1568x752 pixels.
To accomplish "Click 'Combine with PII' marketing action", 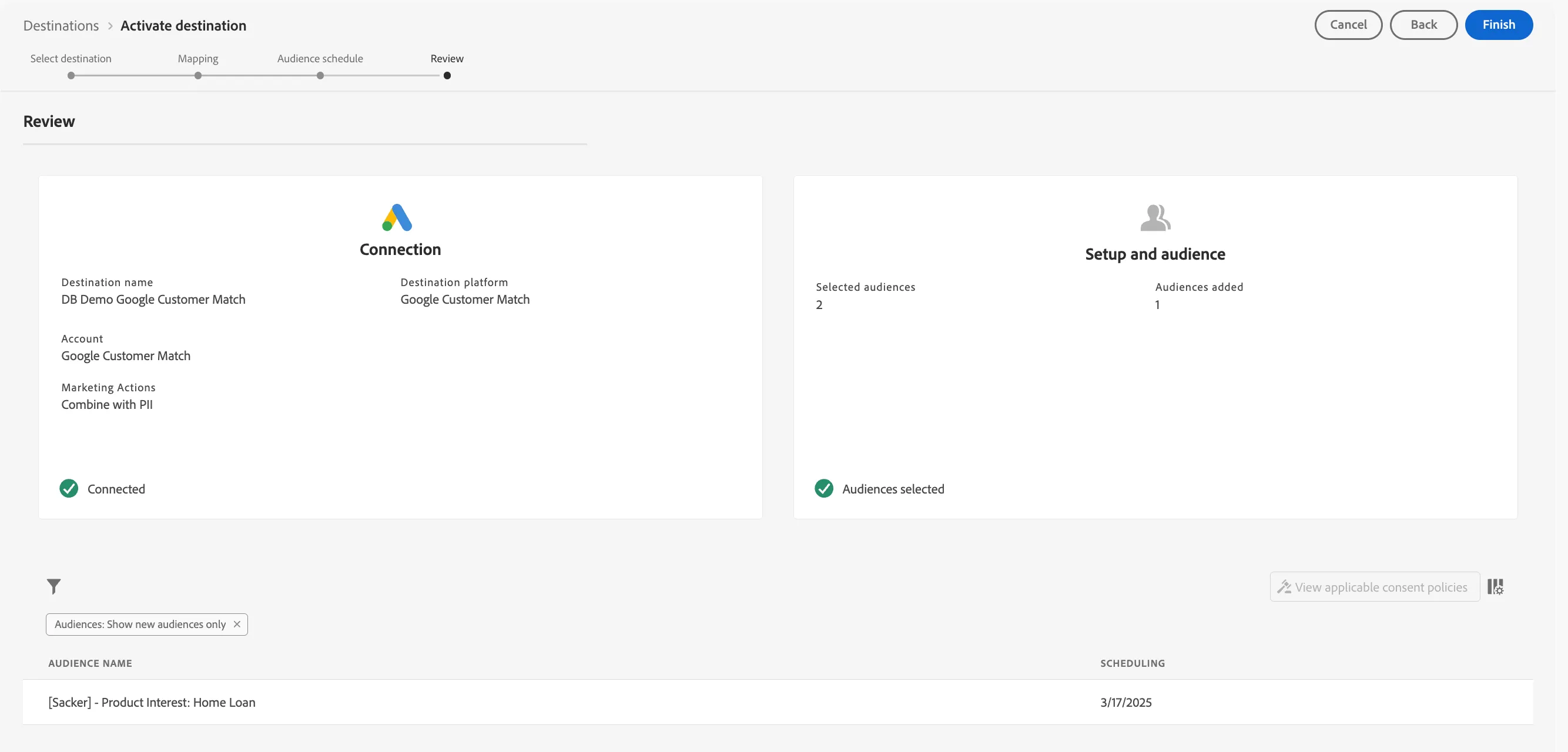I will pos(107,405).
